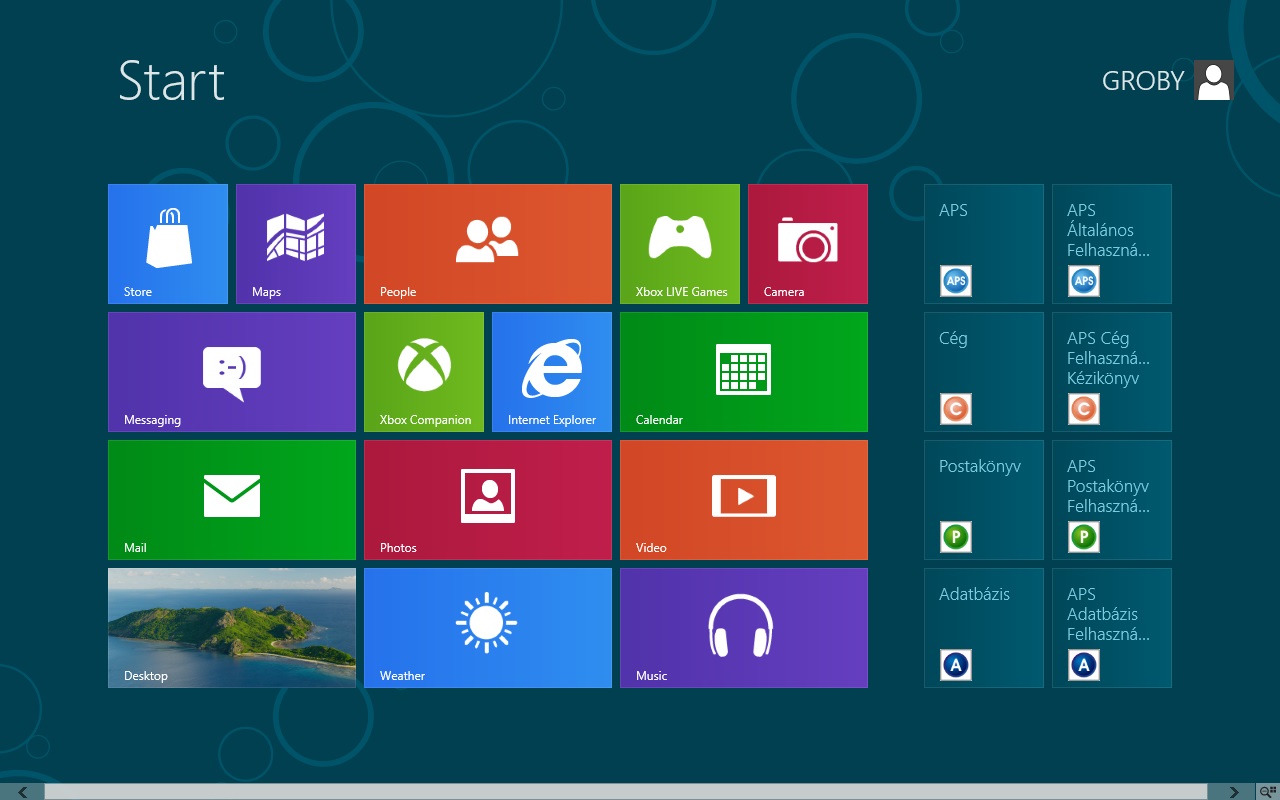
Task: Open Xbox LIVE Games tile
Action: point(680,244)
